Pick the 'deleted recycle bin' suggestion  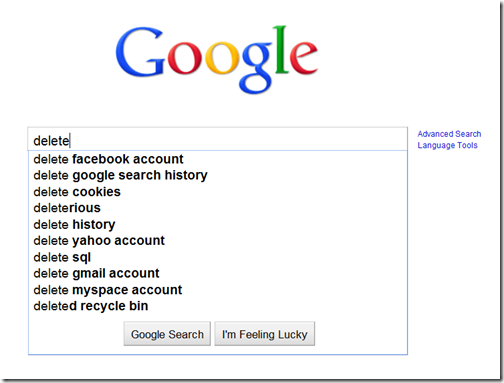point(218,306)
